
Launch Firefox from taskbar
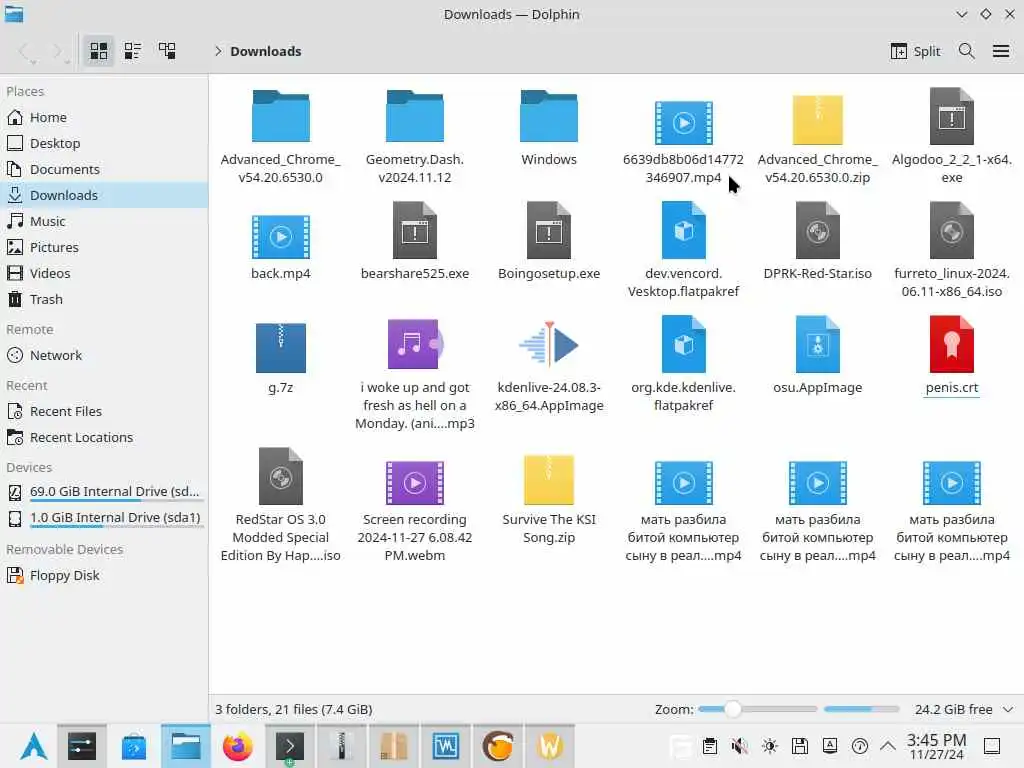click(238, 746)
